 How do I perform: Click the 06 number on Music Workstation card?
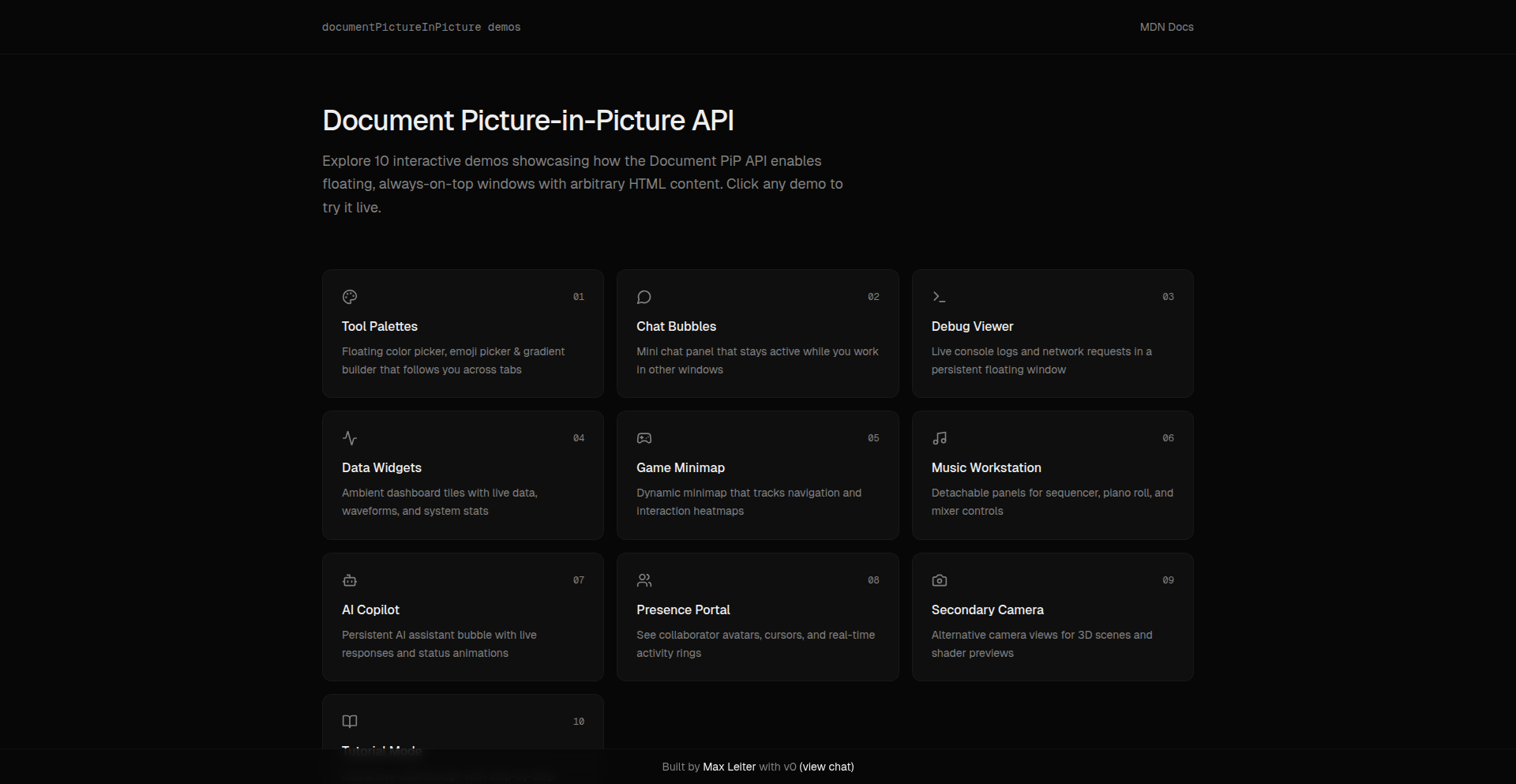coord(1168,438)
